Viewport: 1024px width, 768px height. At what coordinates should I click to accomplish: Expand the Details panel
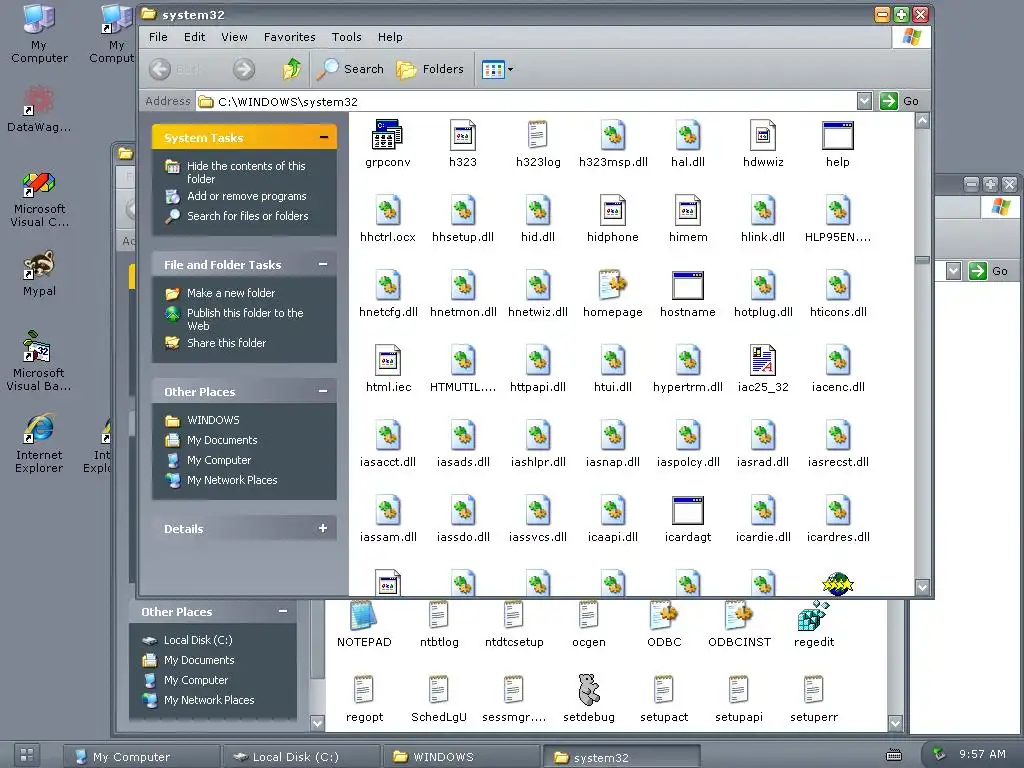coord(323,528)
